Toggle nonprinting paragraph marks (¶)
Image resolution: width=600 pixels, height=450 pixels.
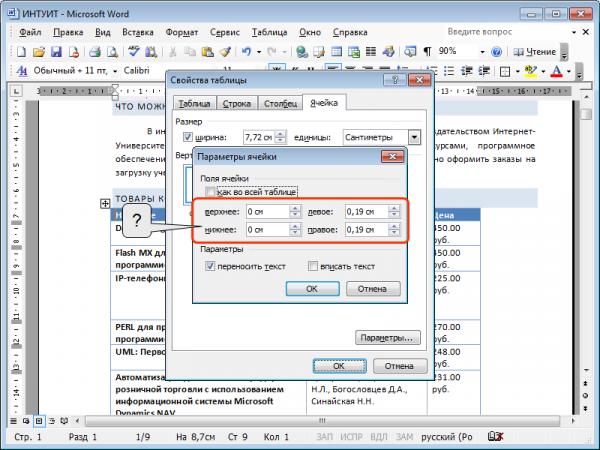427,52
